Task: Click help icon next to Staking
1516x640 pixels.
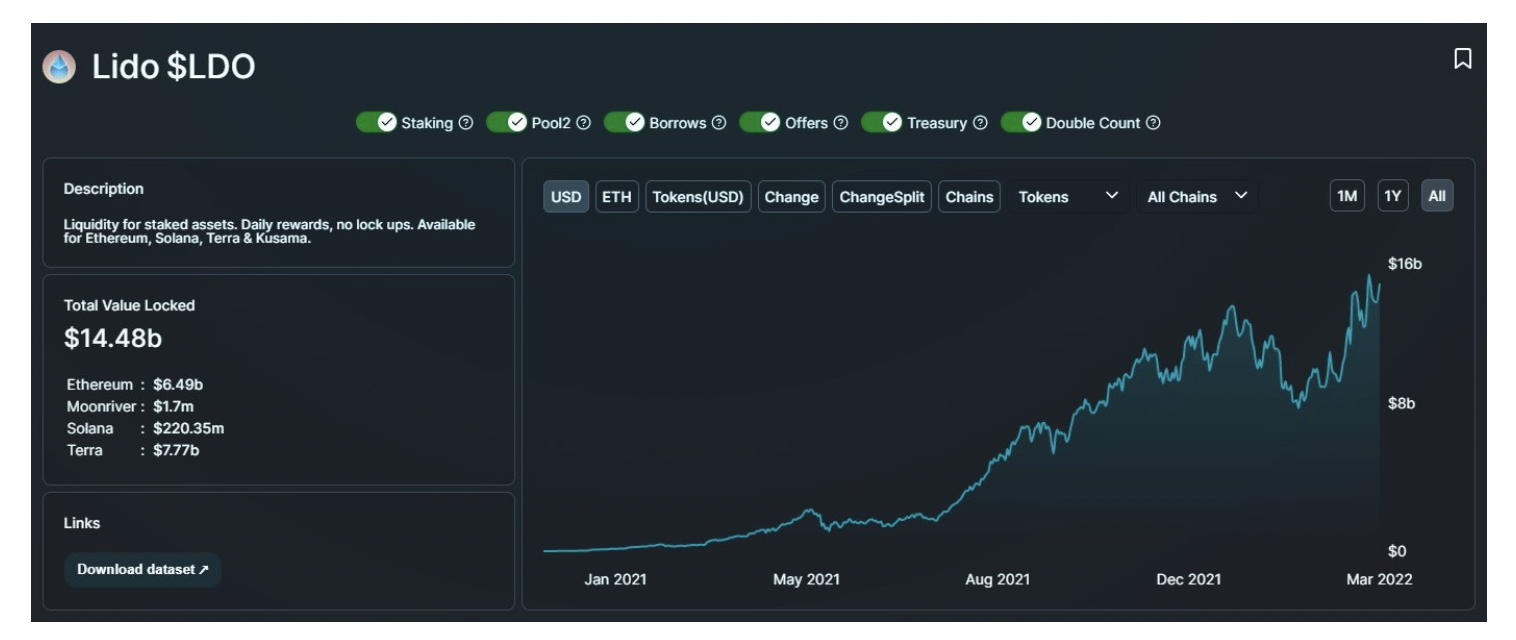Action: click(x=465, y=123)
